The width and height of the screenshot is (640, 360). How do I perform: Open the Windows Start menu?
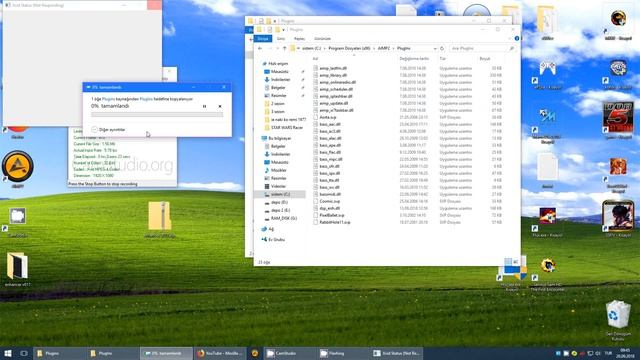pyautogui.click(x=8, y=353)
